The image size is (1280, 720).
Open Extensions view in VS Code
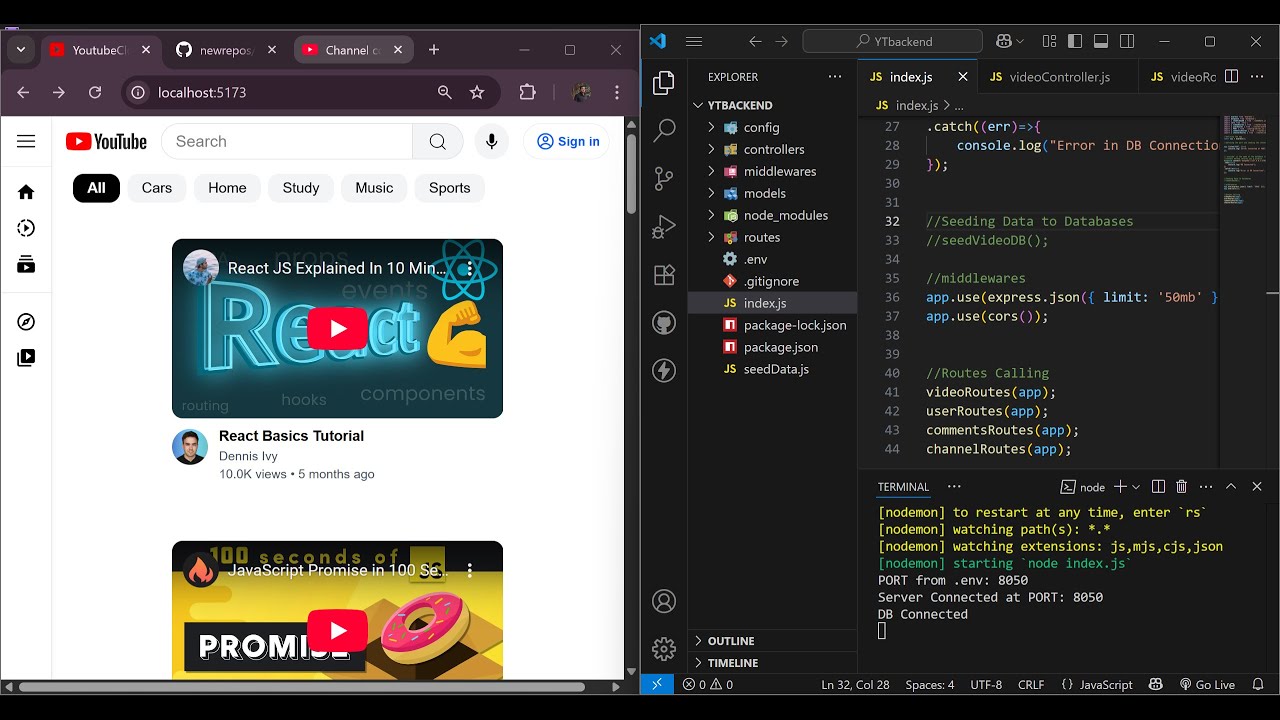[664, 275]
